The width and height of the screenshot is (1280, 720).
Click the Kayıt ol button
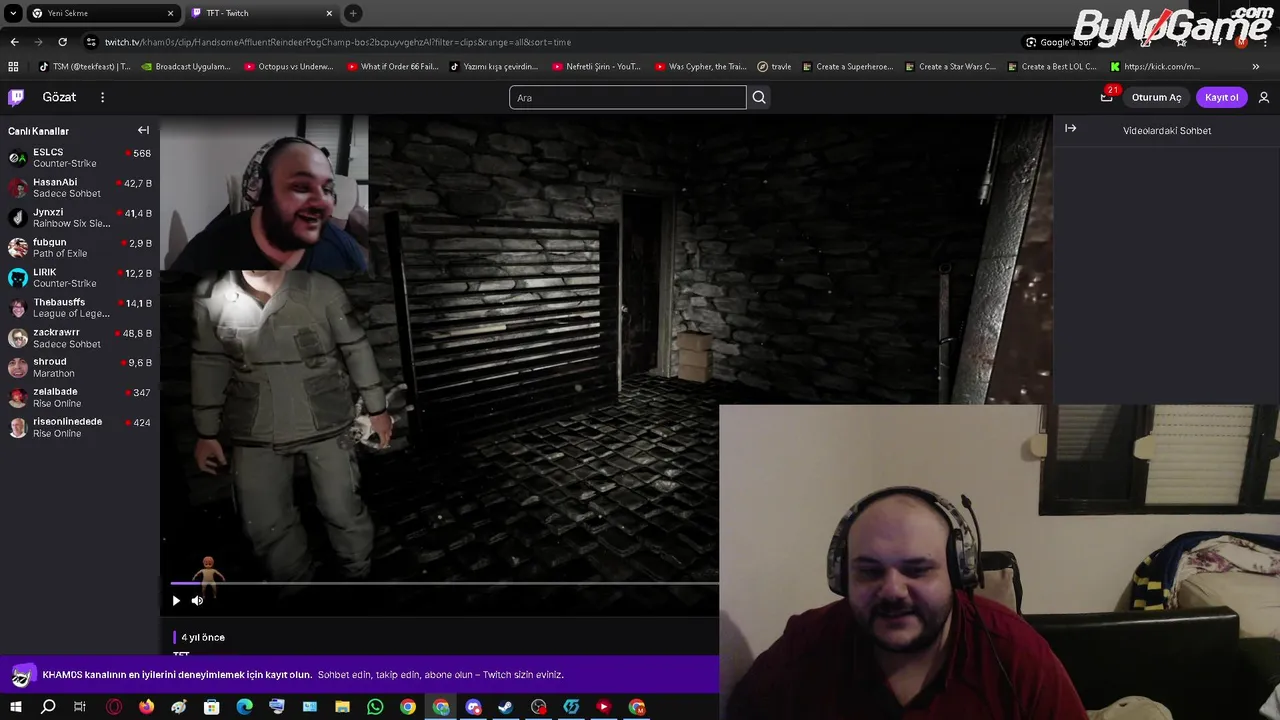[x=1221, y=97]
